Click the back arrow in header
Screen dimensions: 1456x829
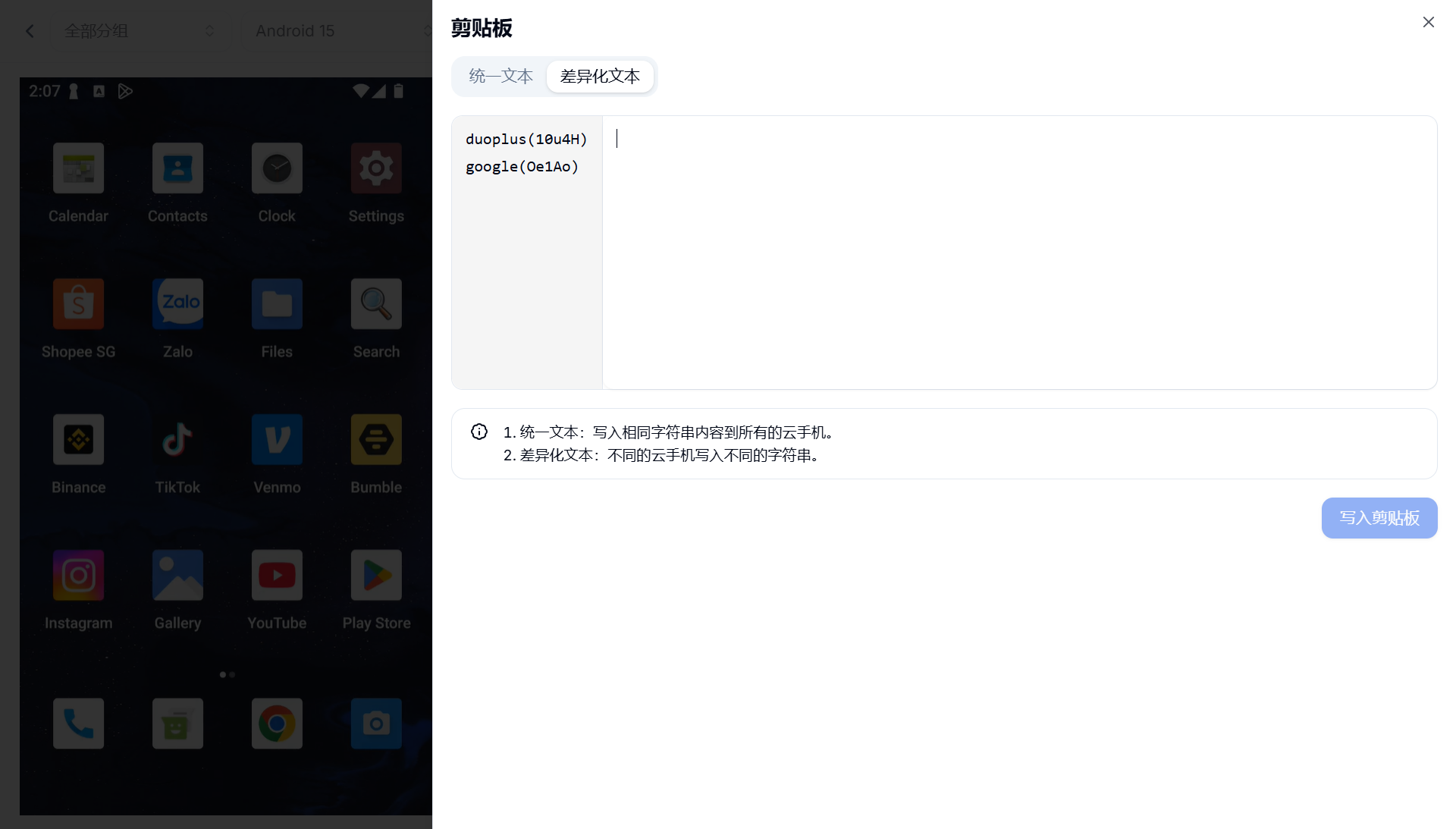pyautogui.click(x=30, y=31)
